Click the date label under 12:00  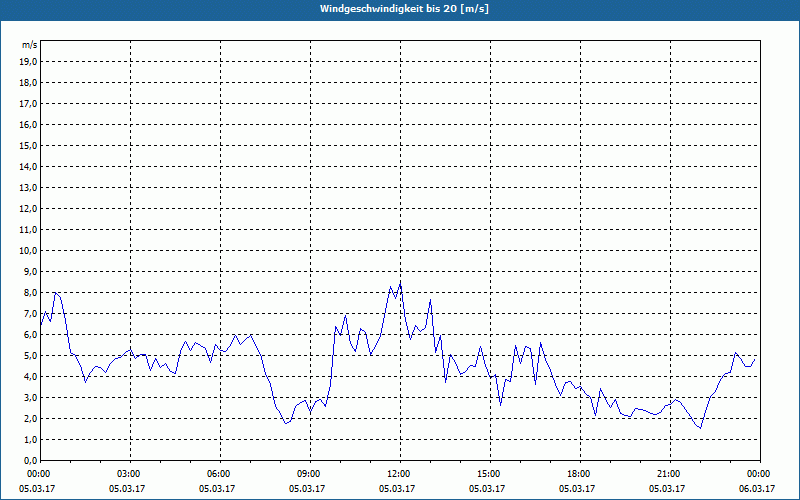(x=396, y=489)
